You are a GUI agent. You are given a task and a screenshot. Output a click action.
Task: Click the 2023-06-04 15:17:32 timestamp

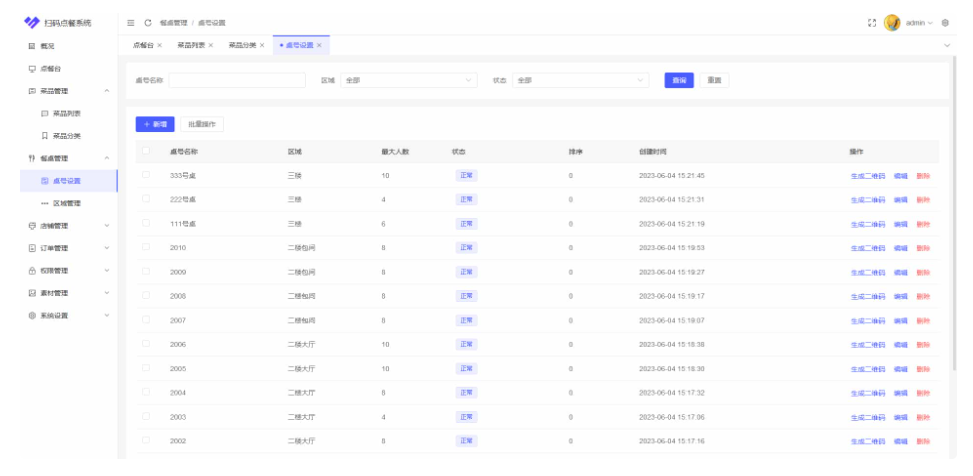672,393
